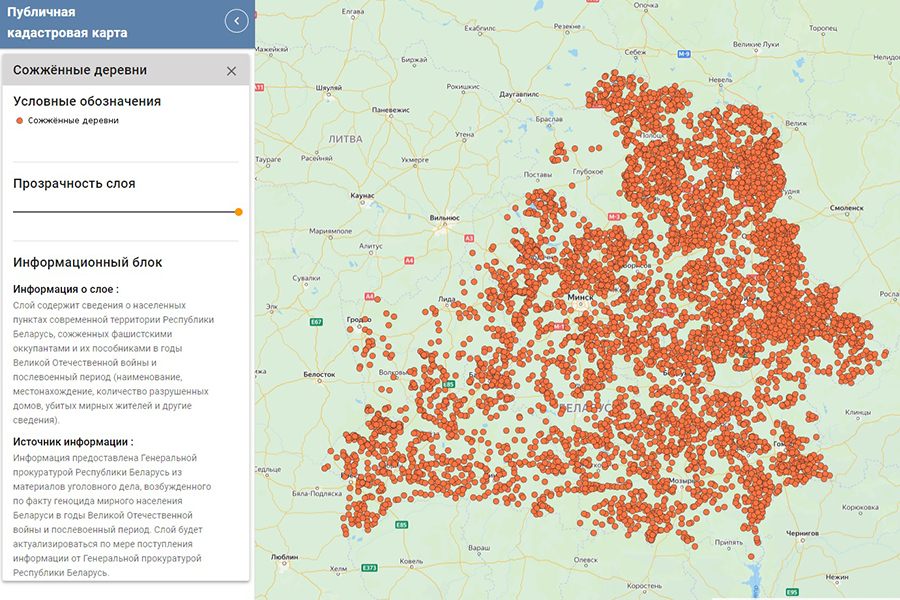Click the Условные обозначения heading
This screenshot has height=600, width=900.
[87, 101]
